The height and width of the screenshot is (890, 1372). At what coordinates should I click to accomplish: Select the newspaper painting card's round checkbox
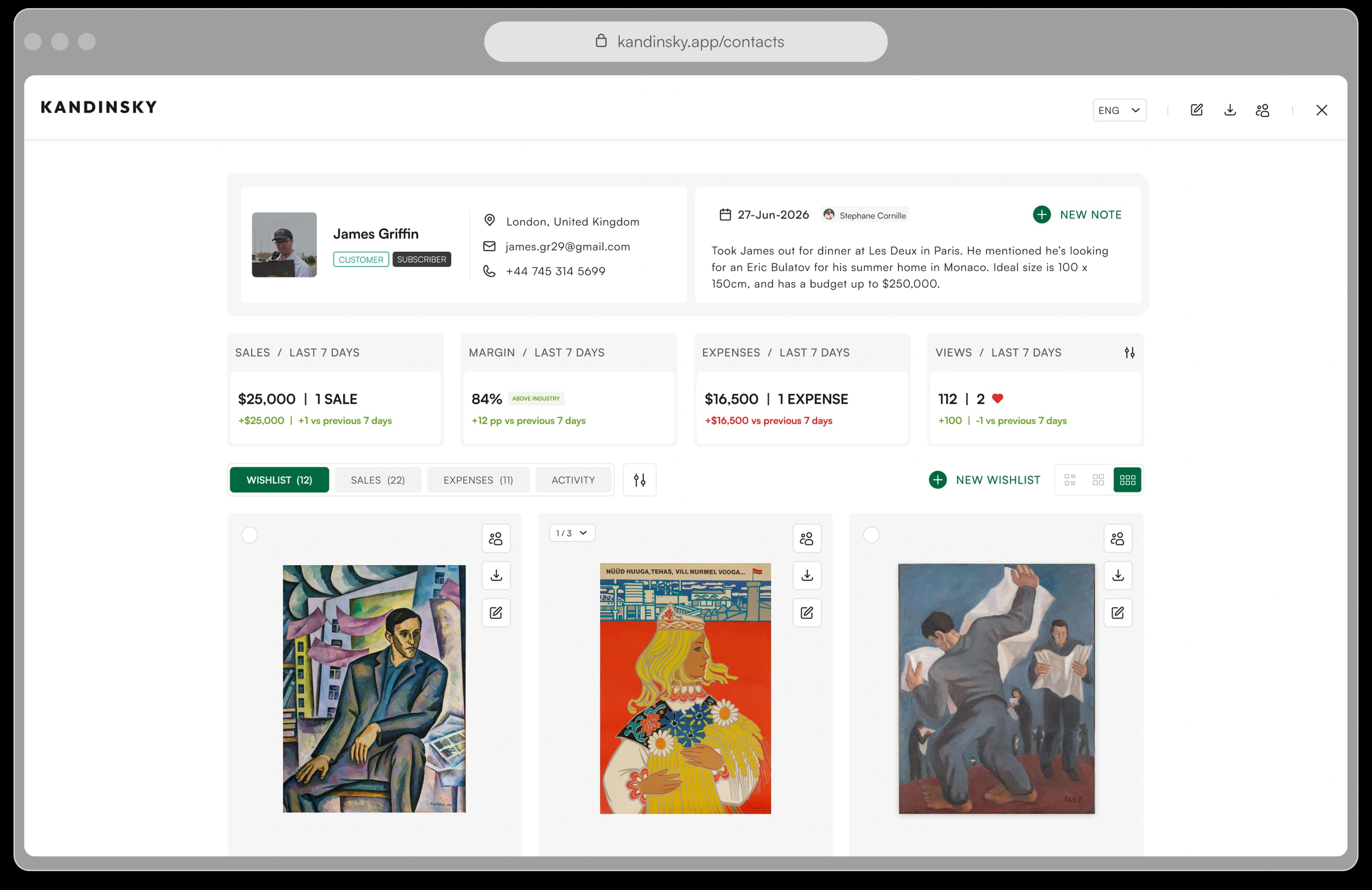click(871, 535)
